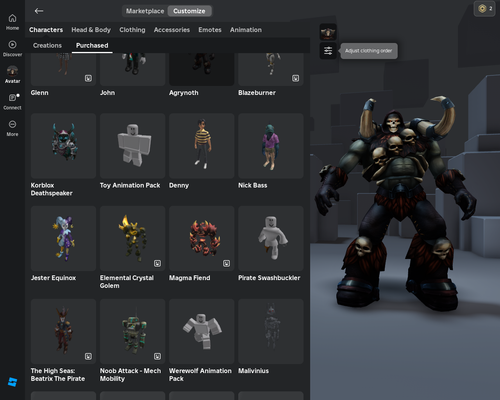Viewport: 500px width, 400px height.
Task: Select the Purchased sub-tab
Action: [92, 46]
